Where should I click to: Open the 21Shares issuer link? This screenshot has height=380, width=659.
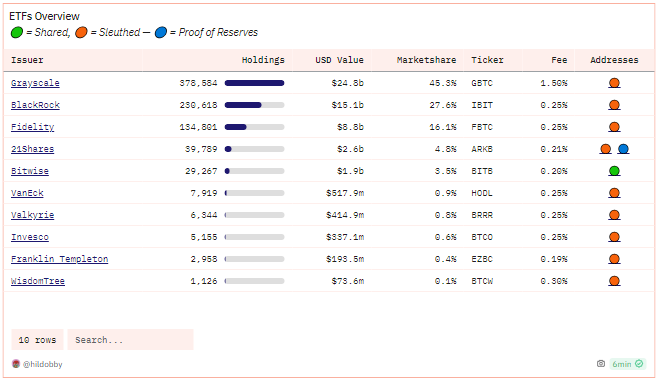[x=32, y=149]
